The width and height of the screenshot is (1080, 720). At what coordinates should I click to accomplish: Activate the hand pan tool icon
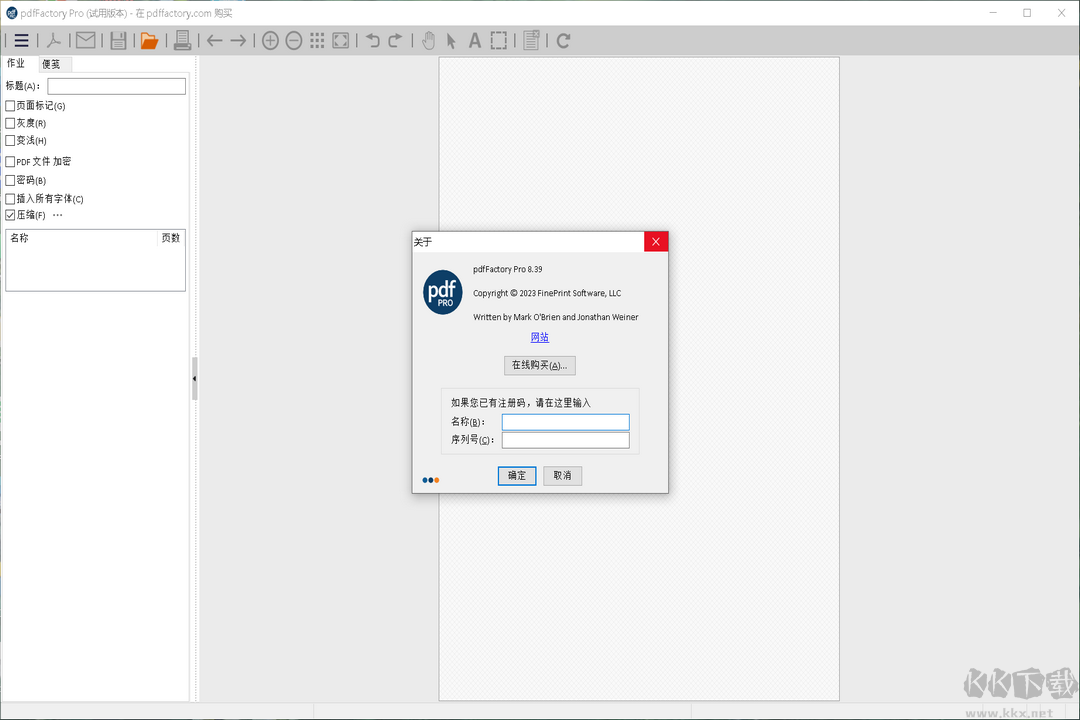pos(429,41)
